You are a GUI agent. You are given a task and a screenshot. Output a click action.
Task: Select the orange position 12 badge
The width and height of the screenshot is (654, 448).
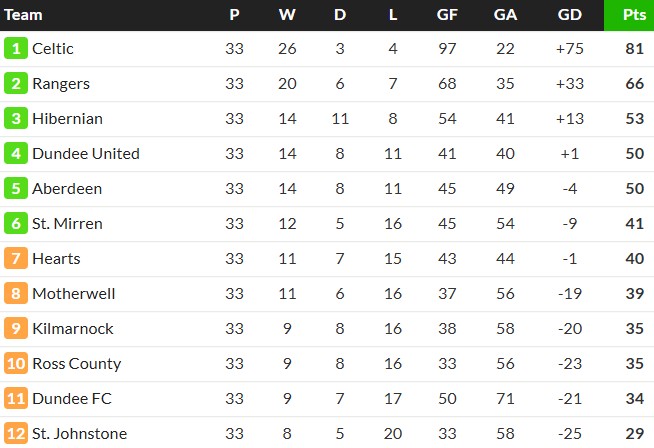click(x=16, y=433)
